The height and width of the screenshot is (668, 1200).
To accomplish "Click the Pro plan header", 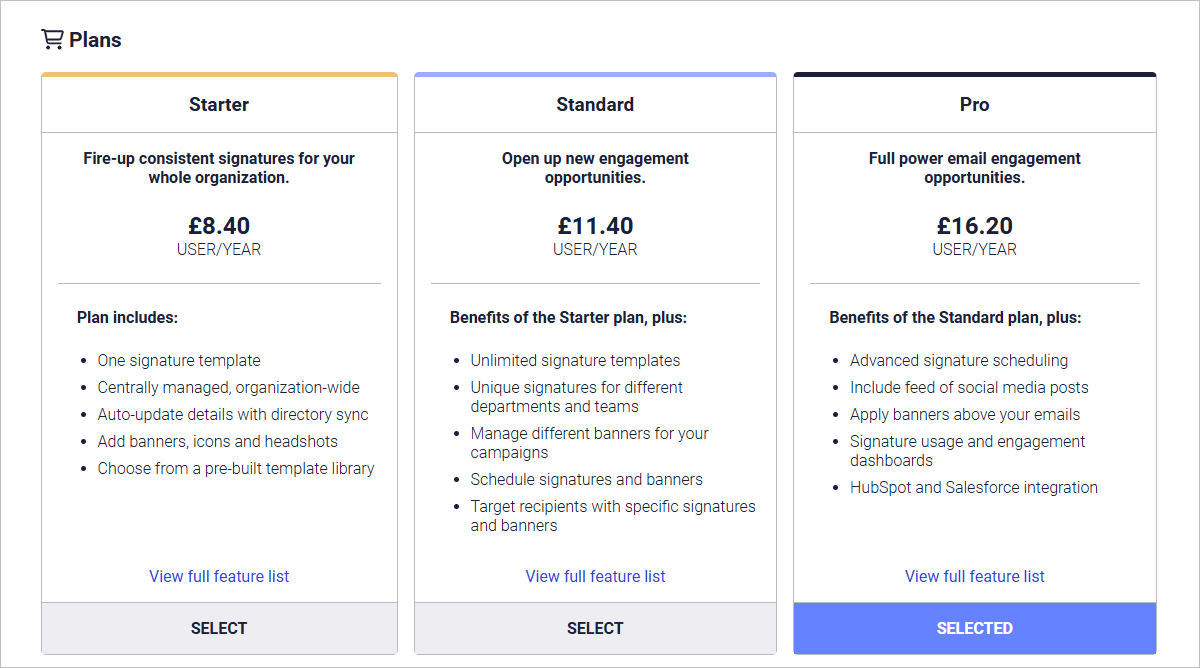I will click(975, 104).
